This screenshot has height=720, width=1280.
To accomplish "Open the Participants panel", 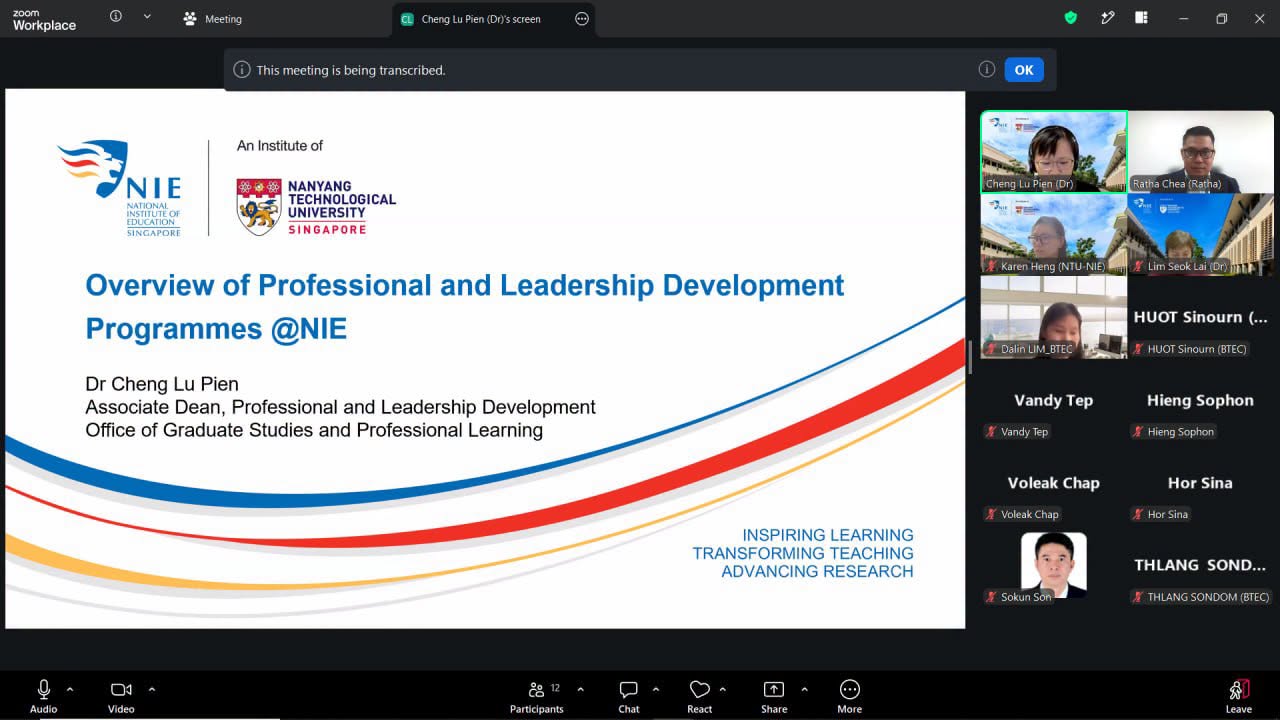I will tap(537, 696).
